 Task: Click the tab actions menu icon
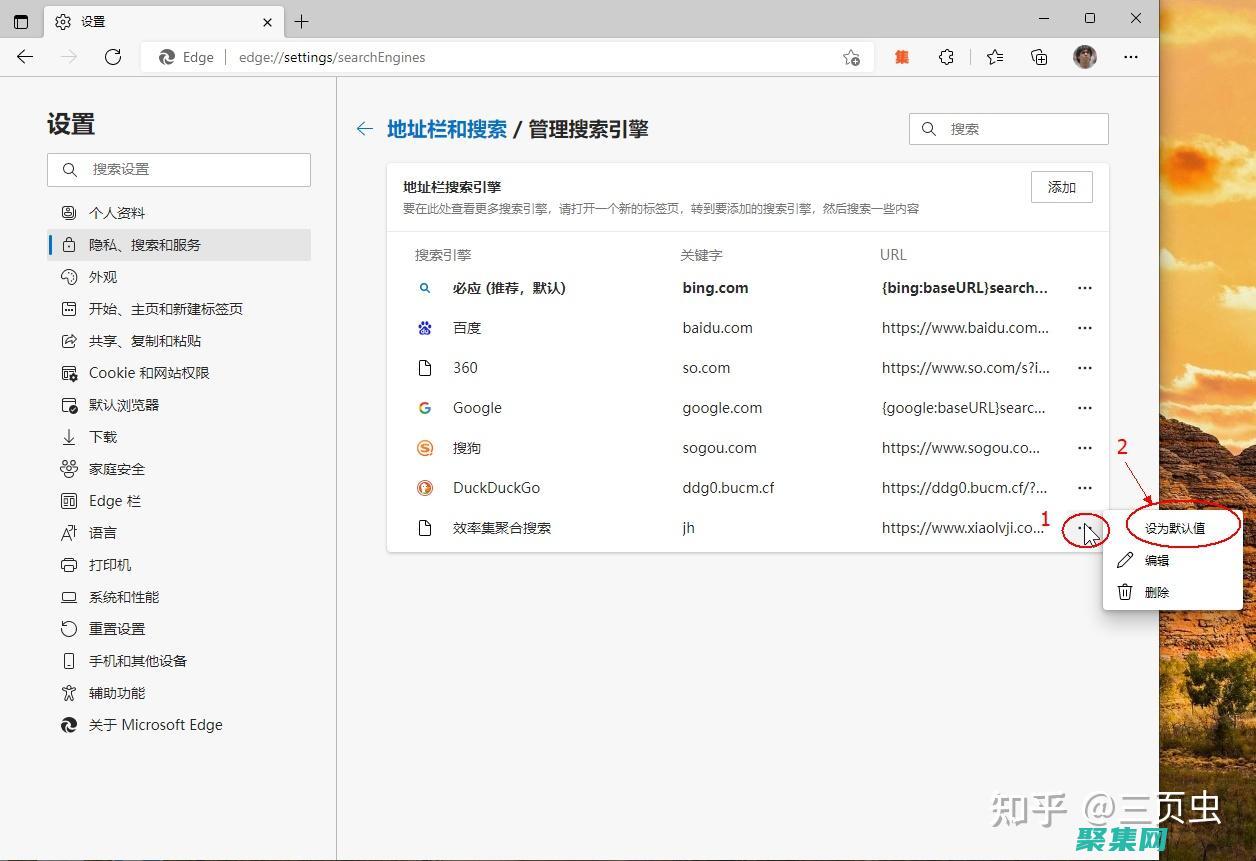[21, 21]
